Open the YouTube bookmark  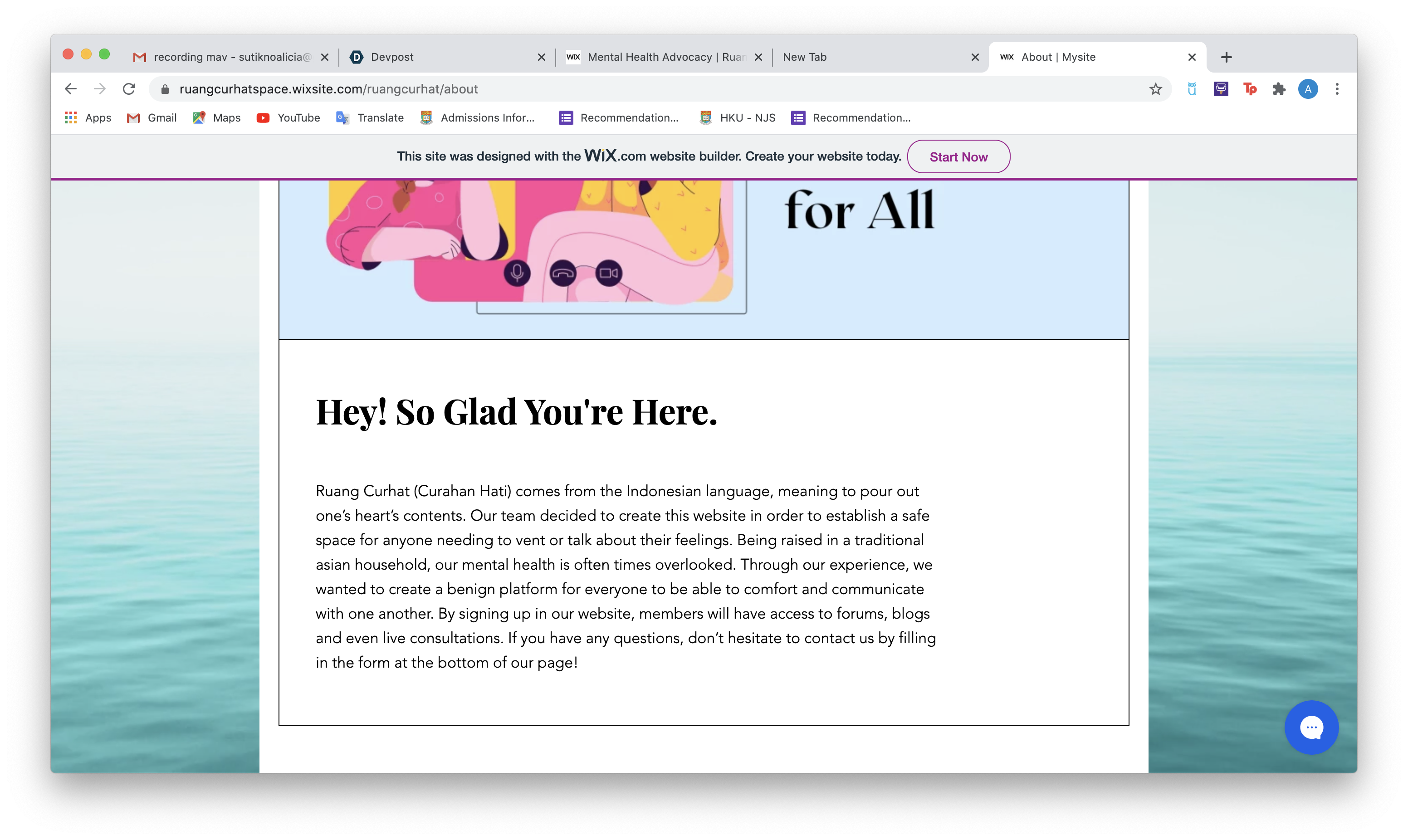pyautogui.click(x=288, y=118)
